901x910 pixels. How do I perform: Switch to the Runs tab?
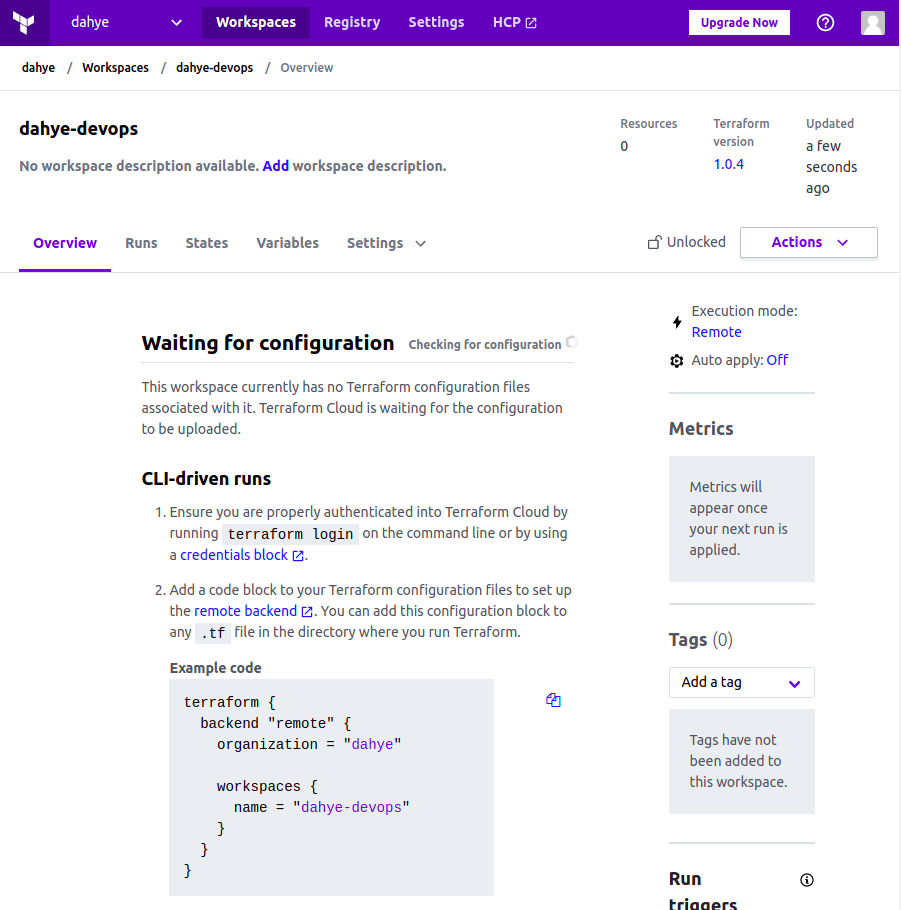point(141,243)
